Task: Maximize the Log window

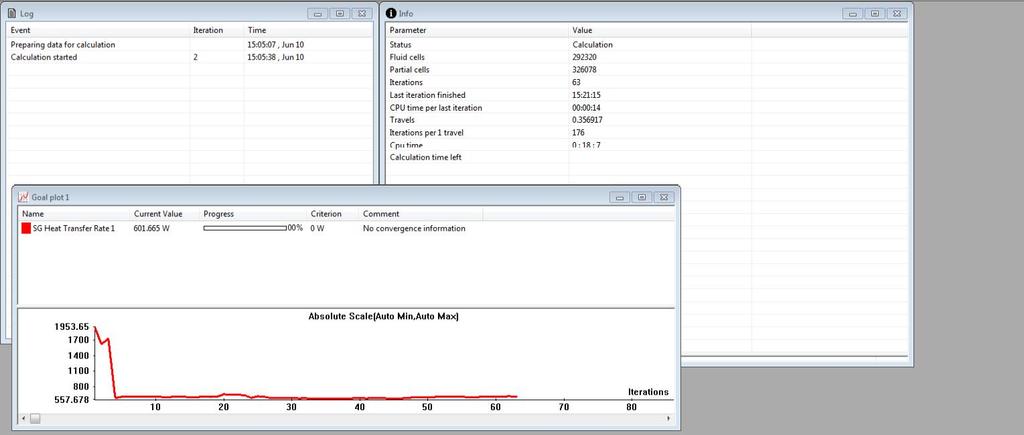Action: pyautogui.click(x=340, y=13)
